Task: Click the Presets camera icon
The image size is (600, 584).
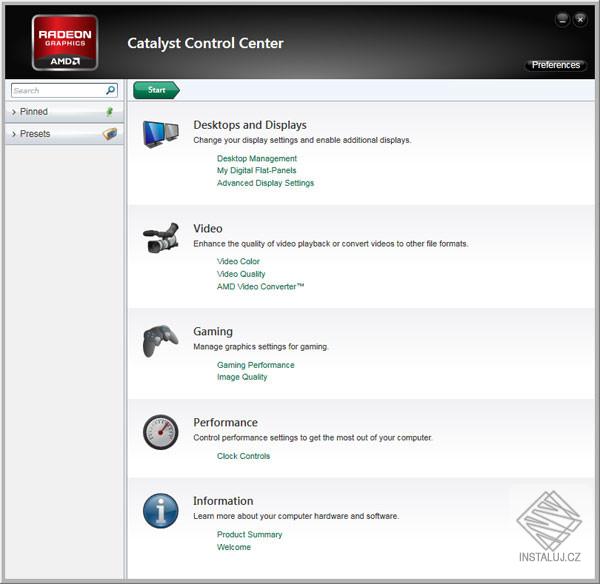Action: (110, 134)
